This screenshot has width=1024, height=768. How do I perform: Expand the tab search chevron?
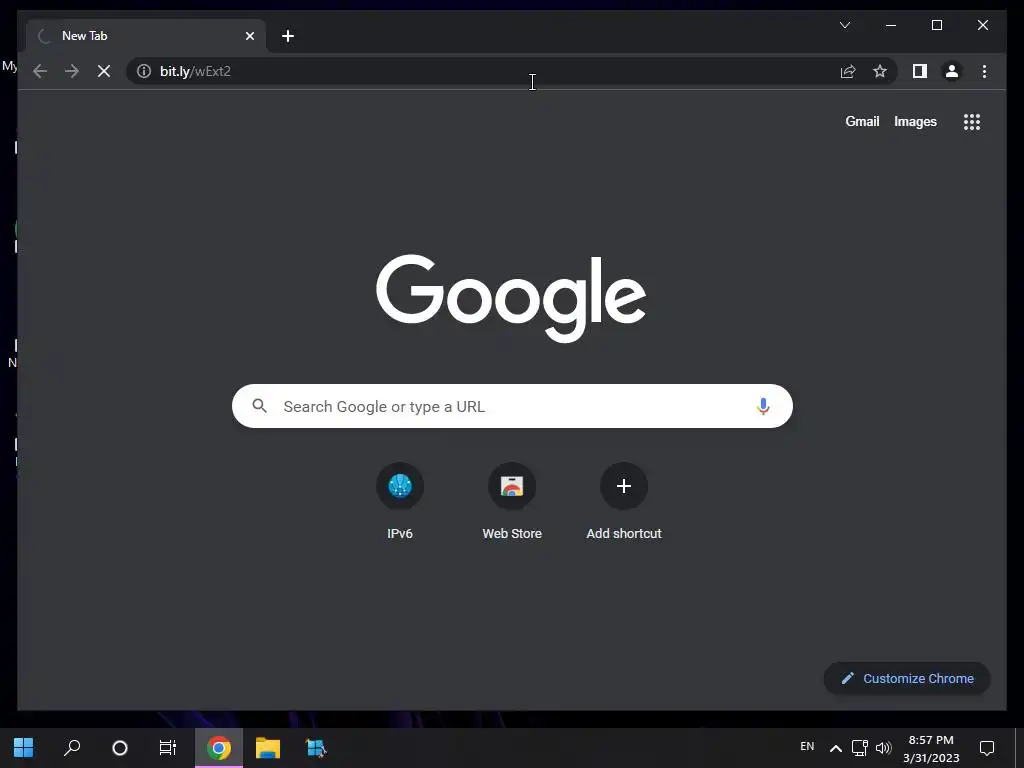(844, 25)
